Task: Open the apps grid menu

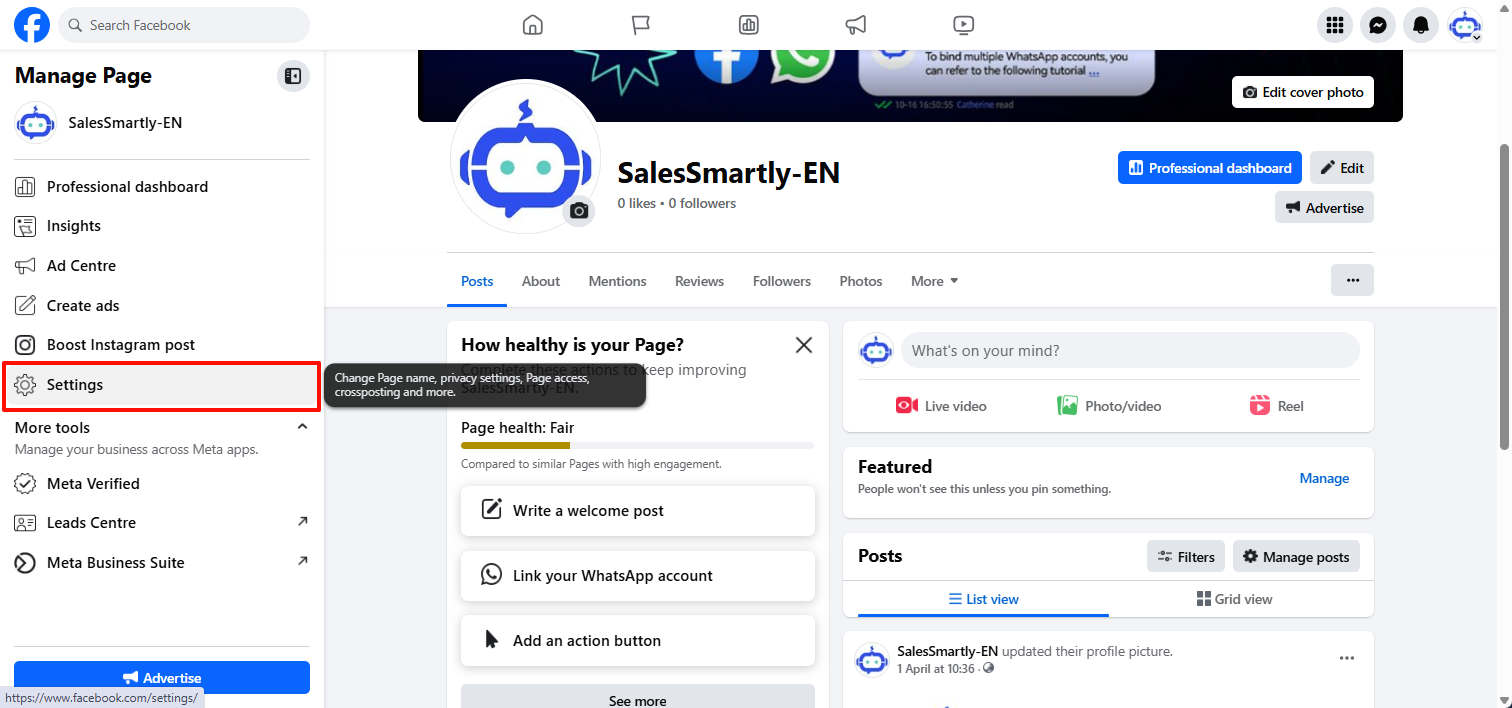Action: (x=1334, y=25)
